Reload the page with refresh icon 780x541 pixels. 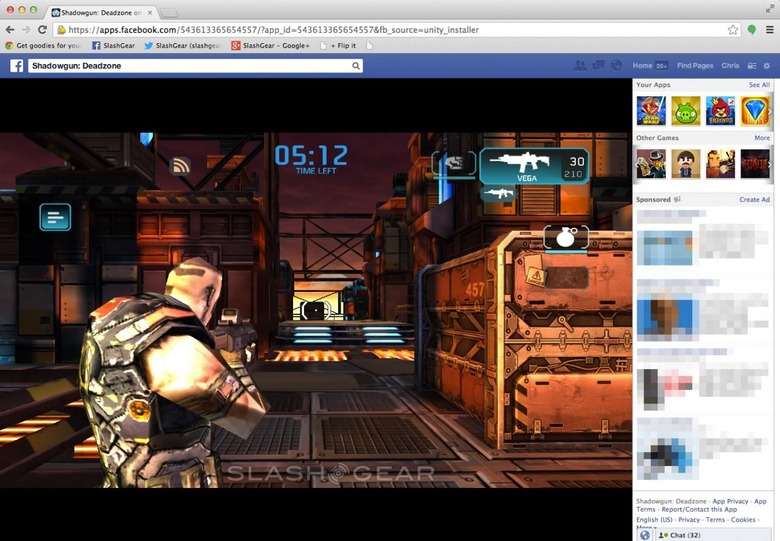pos(42,30)
